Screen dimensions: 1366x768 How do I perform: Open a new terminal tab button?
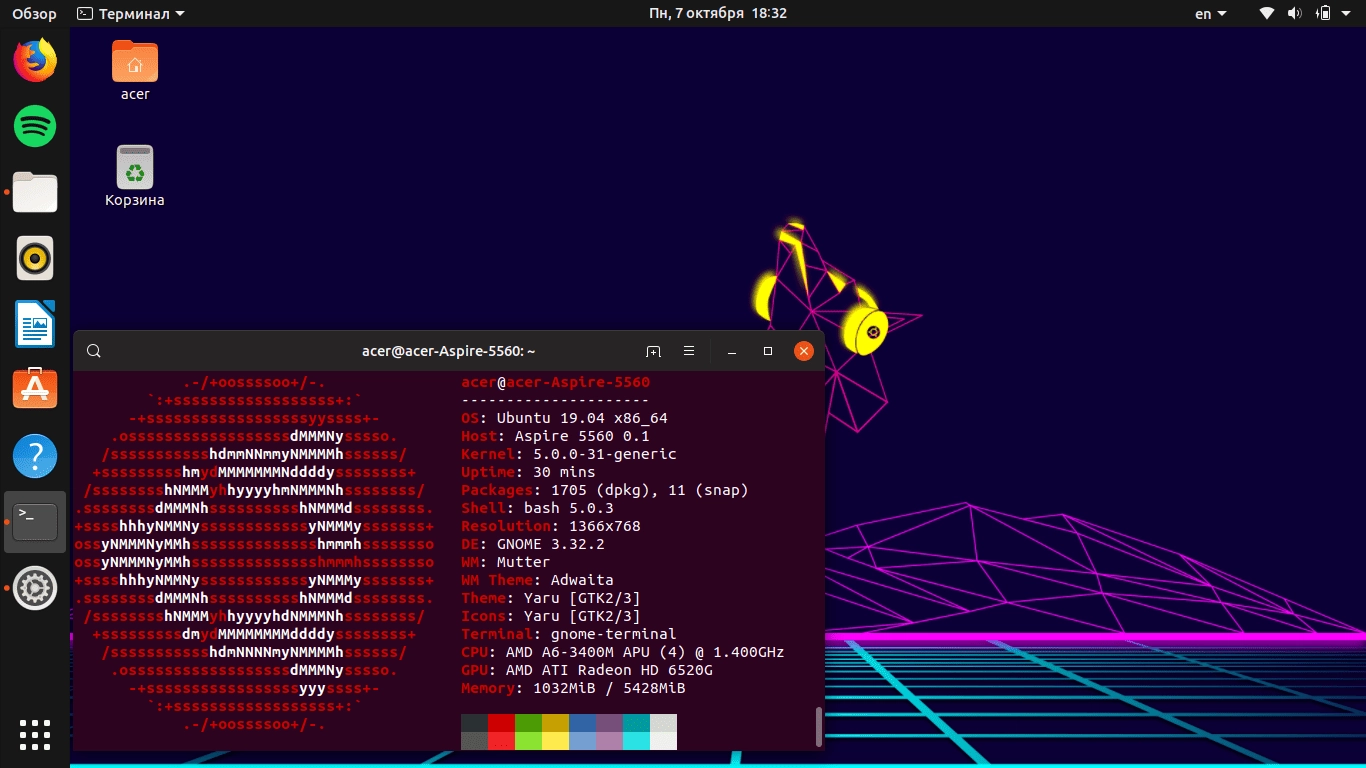[x=653, y=351]
